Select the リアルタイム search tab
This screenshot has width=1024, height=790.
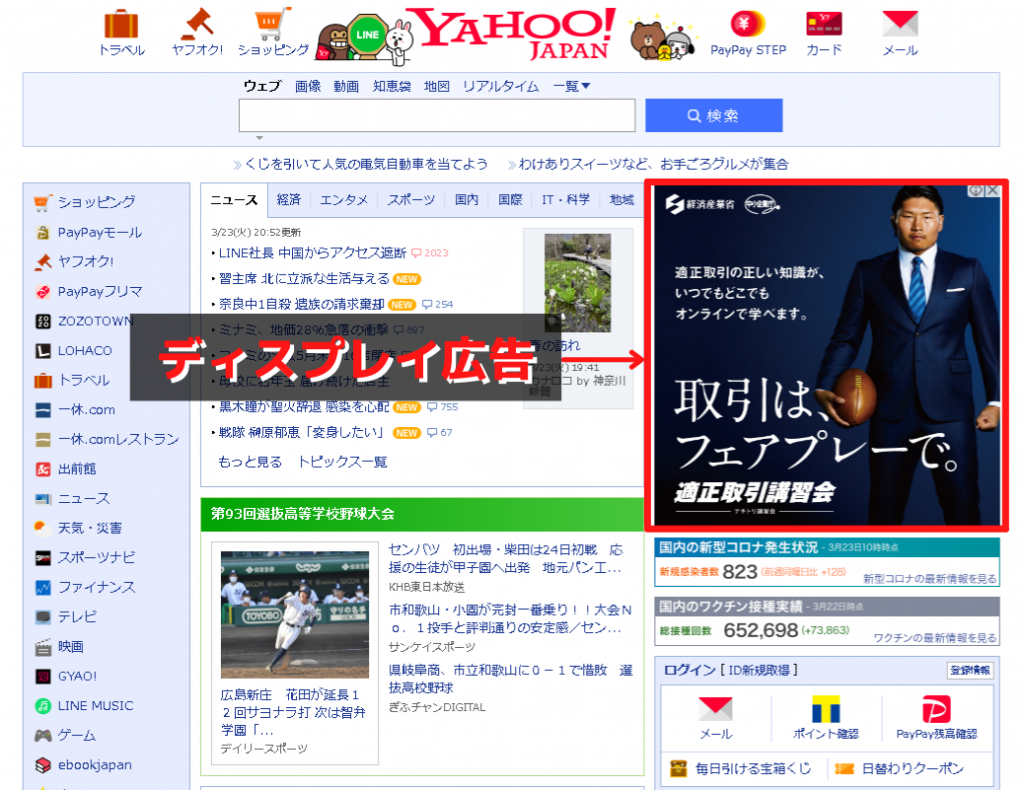point(501,86)
